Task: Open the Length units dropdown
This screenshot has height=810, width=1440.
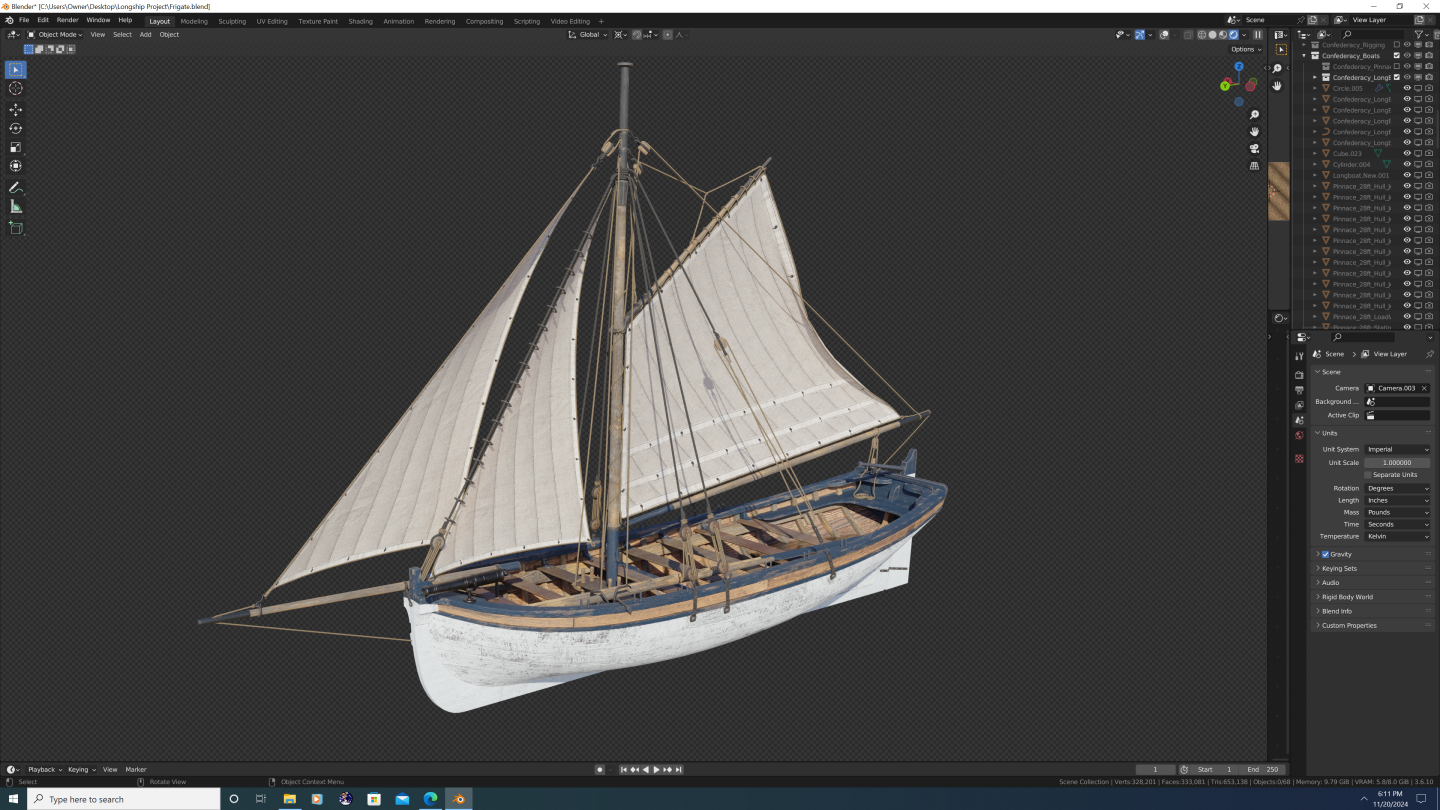Action: [1398, 500]
